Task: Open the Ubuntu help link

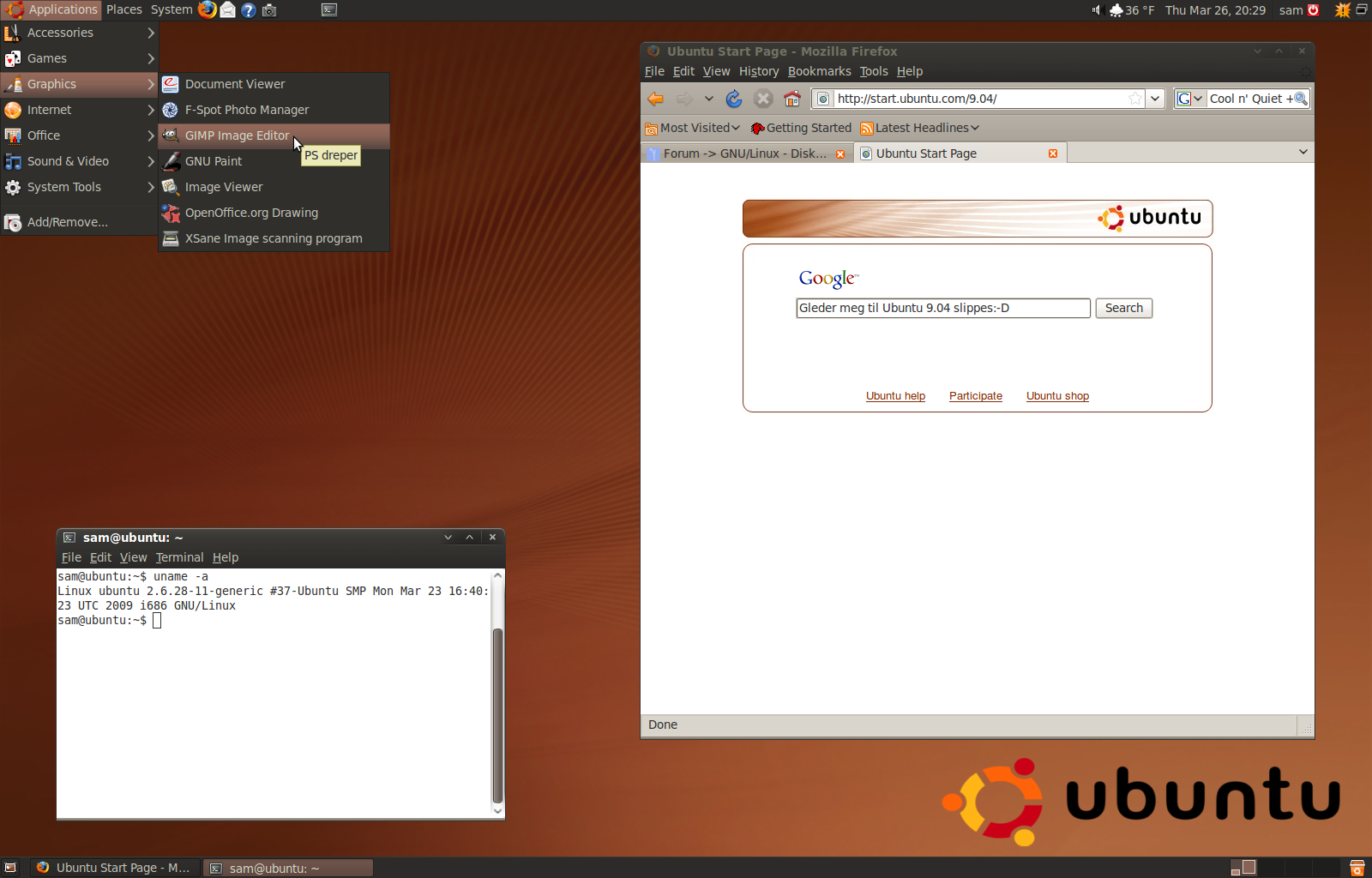Action: [895, 396]
